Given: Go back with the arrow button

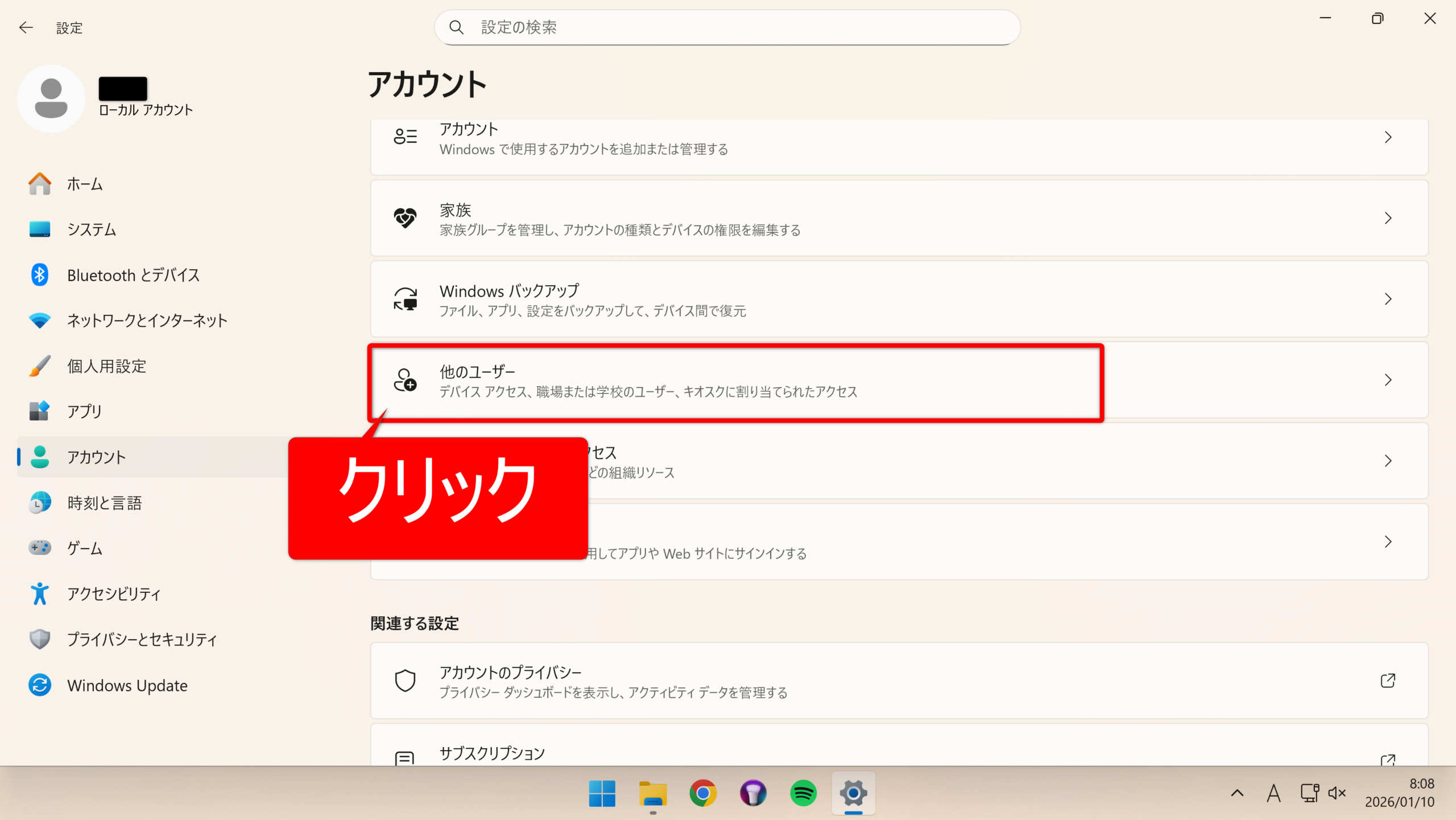Looking at the screenshot, I should (26, 27).
